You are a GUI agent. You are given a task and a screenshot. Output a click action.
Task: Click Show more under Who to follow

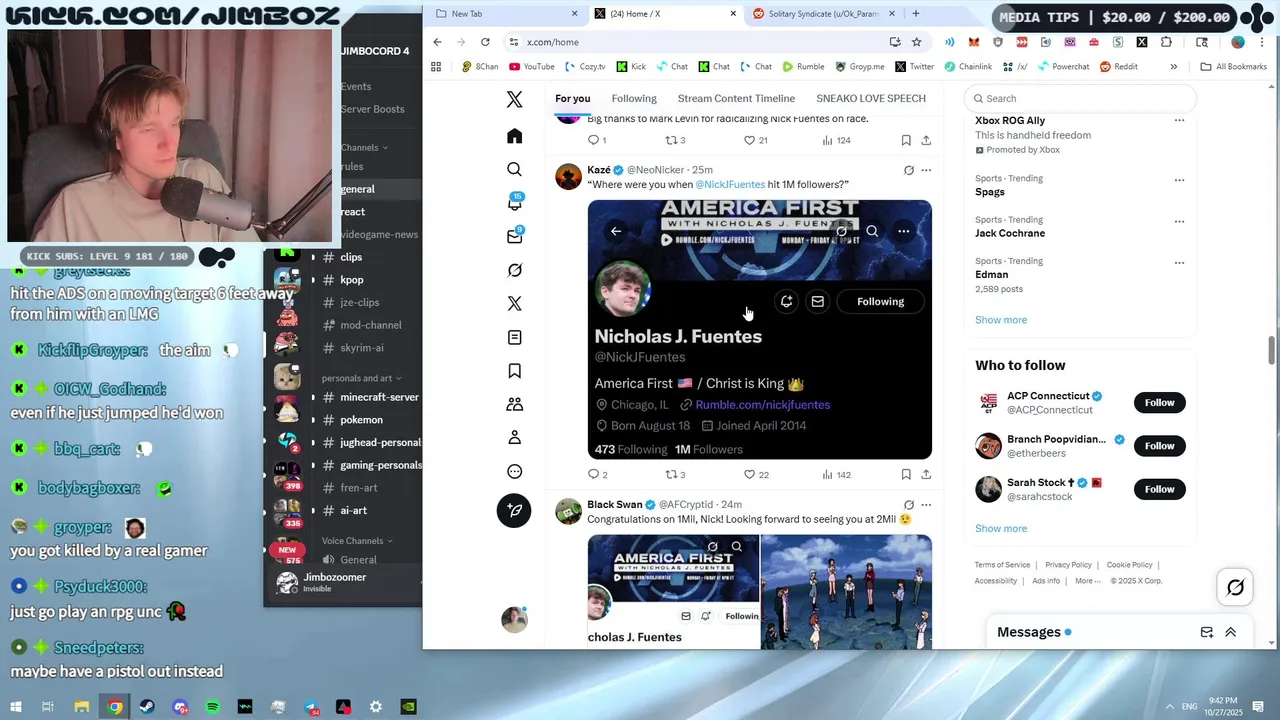coord(1001,529)
